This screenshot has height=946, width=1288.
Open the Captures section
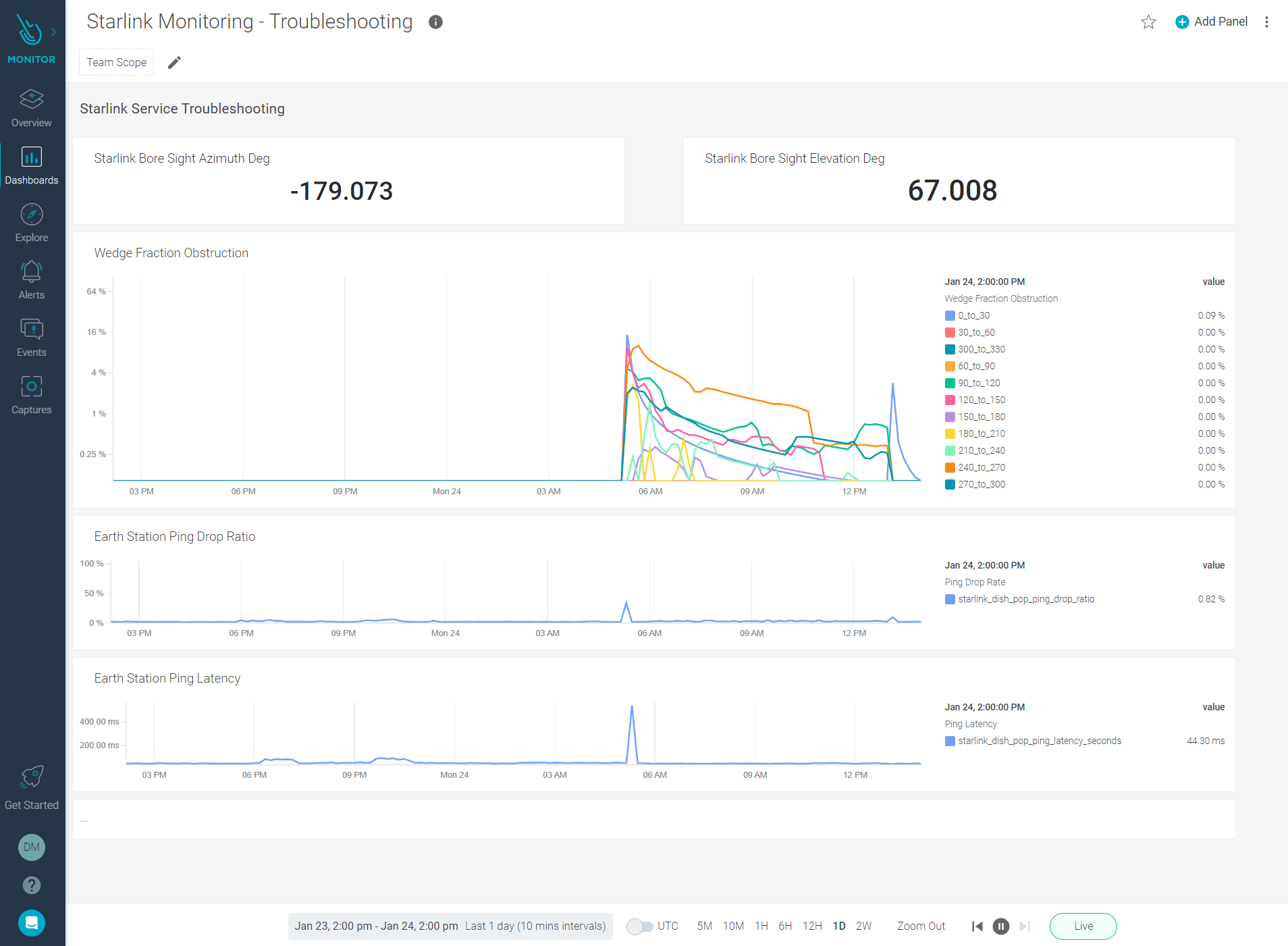(x=32, y=395)
